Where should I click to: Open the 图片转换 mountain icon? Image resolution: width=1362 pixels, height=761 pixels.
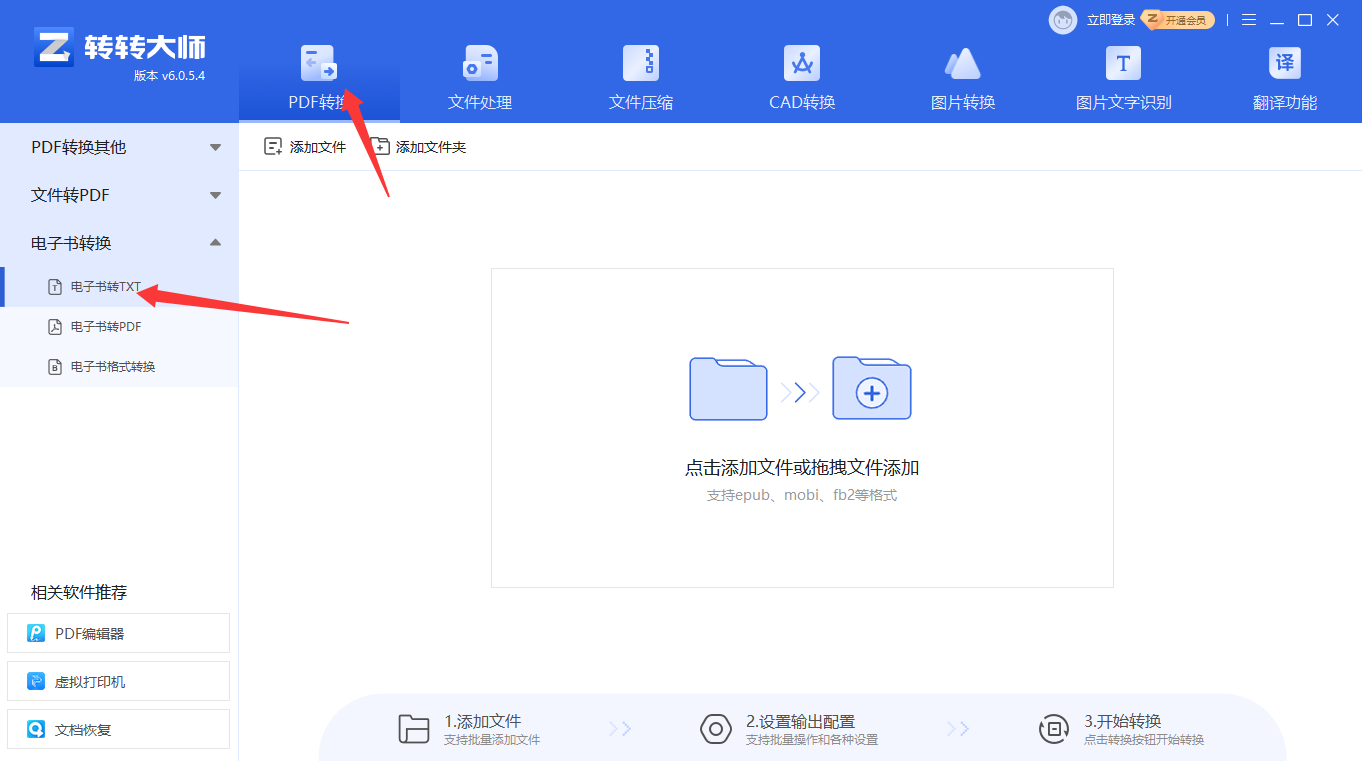point(963,63)
